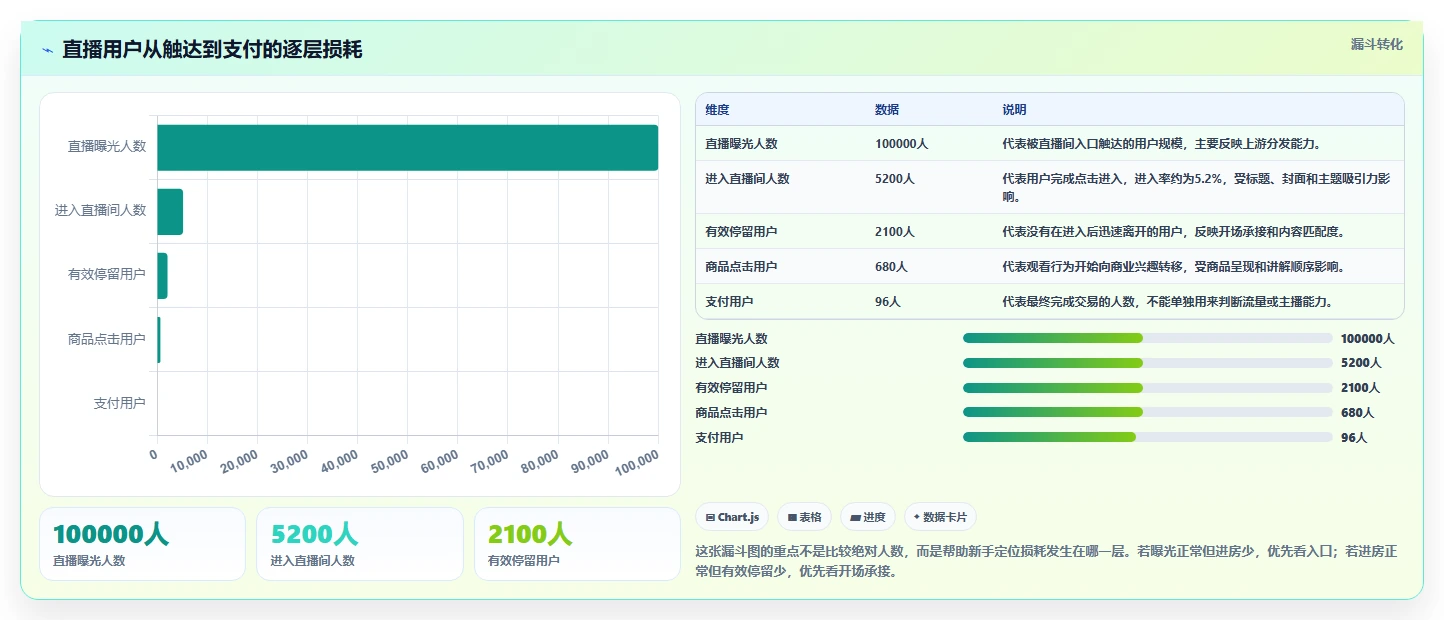Screen dimensions: 1444x620
Task: Click the 50,000 tick on the chart x-axis
Action: (390, 461)
